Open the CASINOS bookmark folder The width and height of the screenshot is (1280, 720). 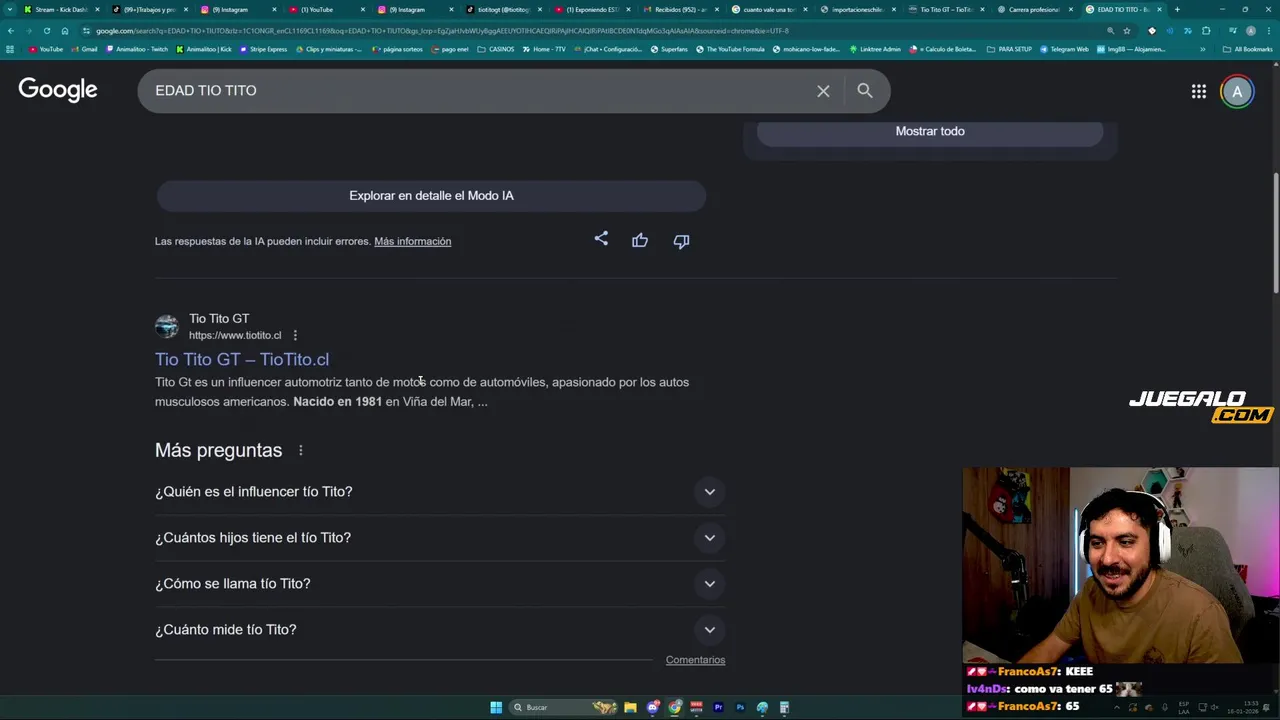(x=496, y=49)
